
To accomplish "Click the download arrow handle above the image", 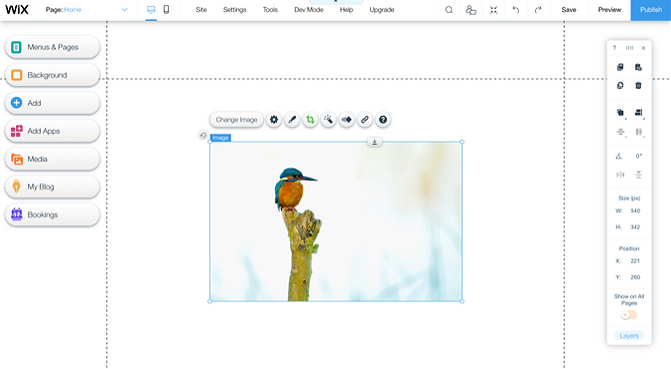I will coord(374,142).
